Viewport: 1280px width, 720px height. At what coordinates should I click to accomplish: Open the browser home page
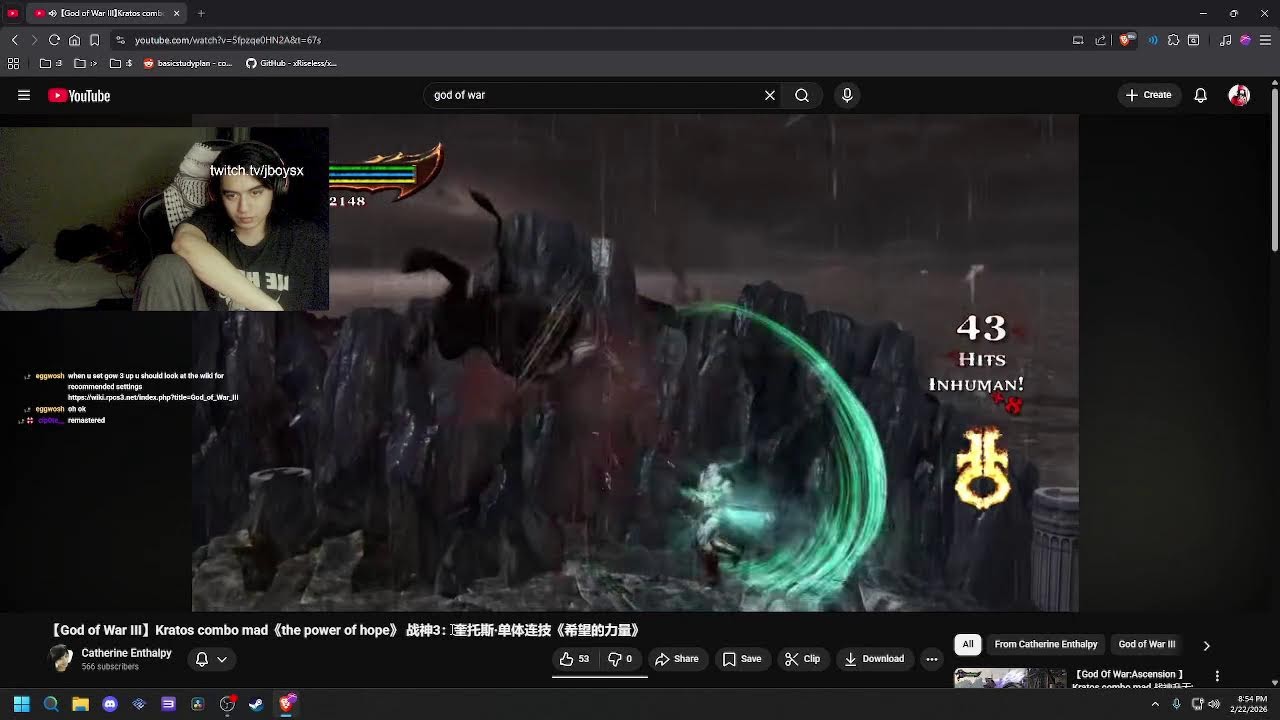(74, 40)
